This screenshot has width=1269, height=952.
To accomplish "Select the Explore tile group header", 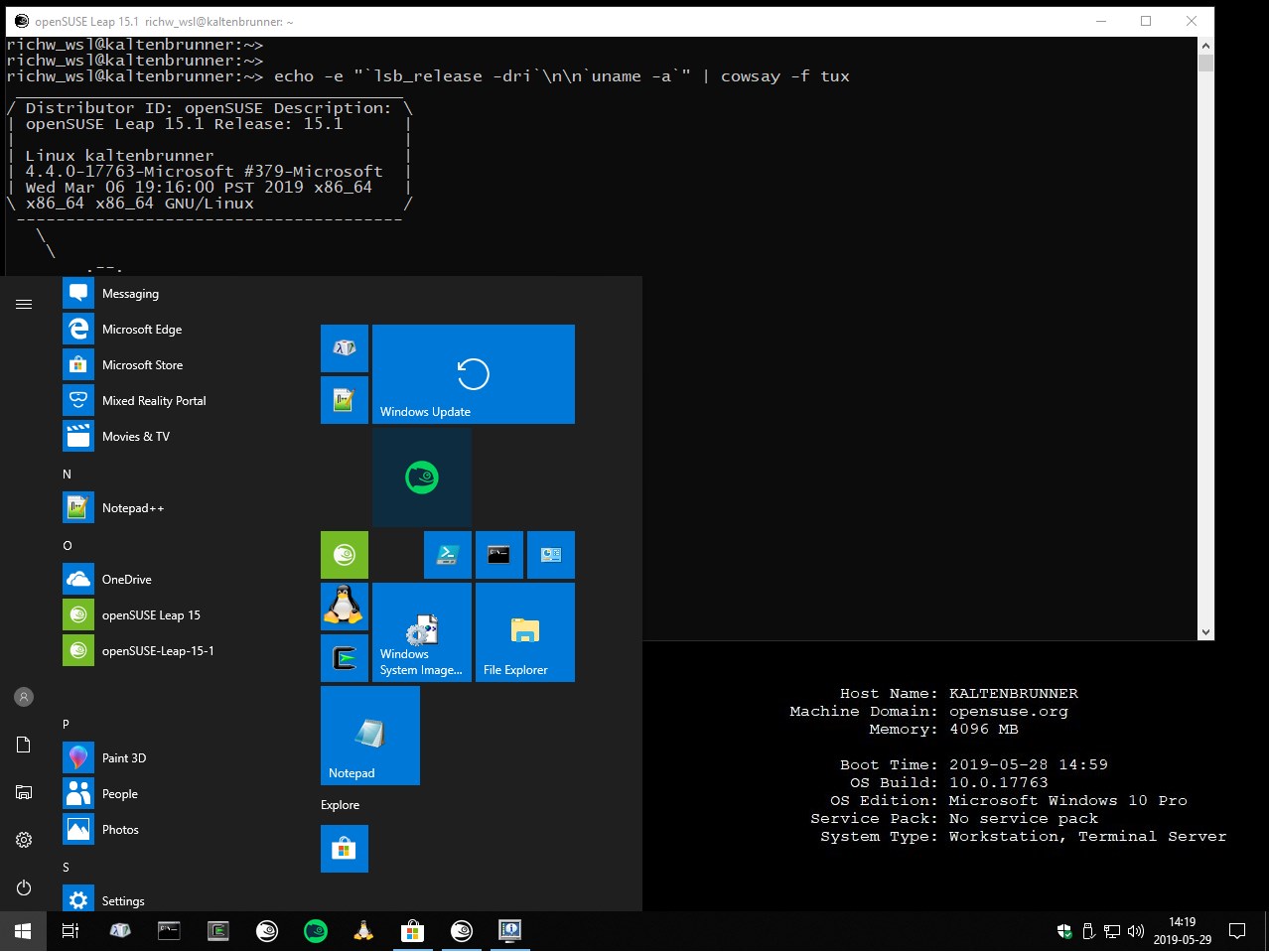I will click(x=341, y=805).
